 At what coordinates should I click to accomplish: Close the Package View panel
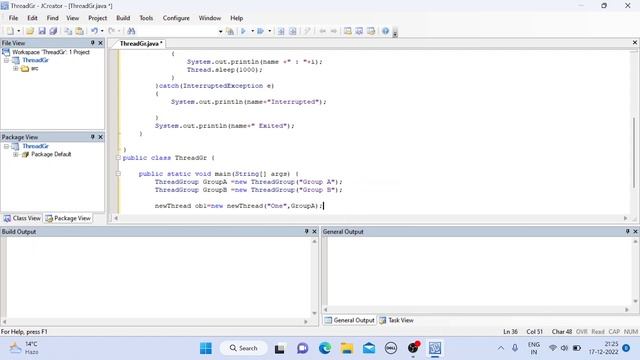[x=100, y=137]
